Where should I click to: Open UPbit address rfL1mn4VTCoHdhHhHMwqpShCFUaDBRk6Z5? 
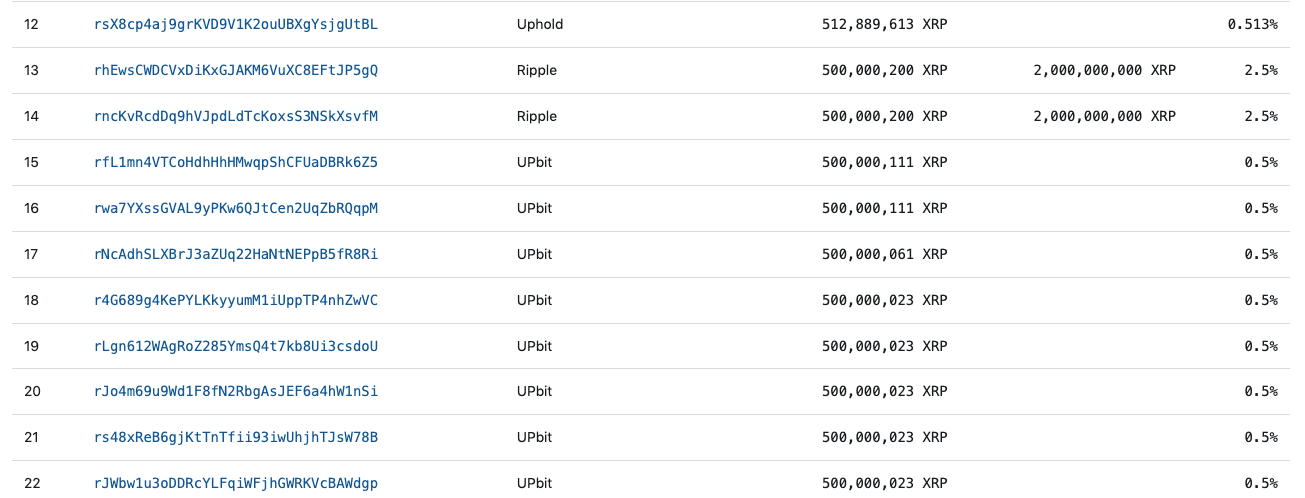pos(236,162)
